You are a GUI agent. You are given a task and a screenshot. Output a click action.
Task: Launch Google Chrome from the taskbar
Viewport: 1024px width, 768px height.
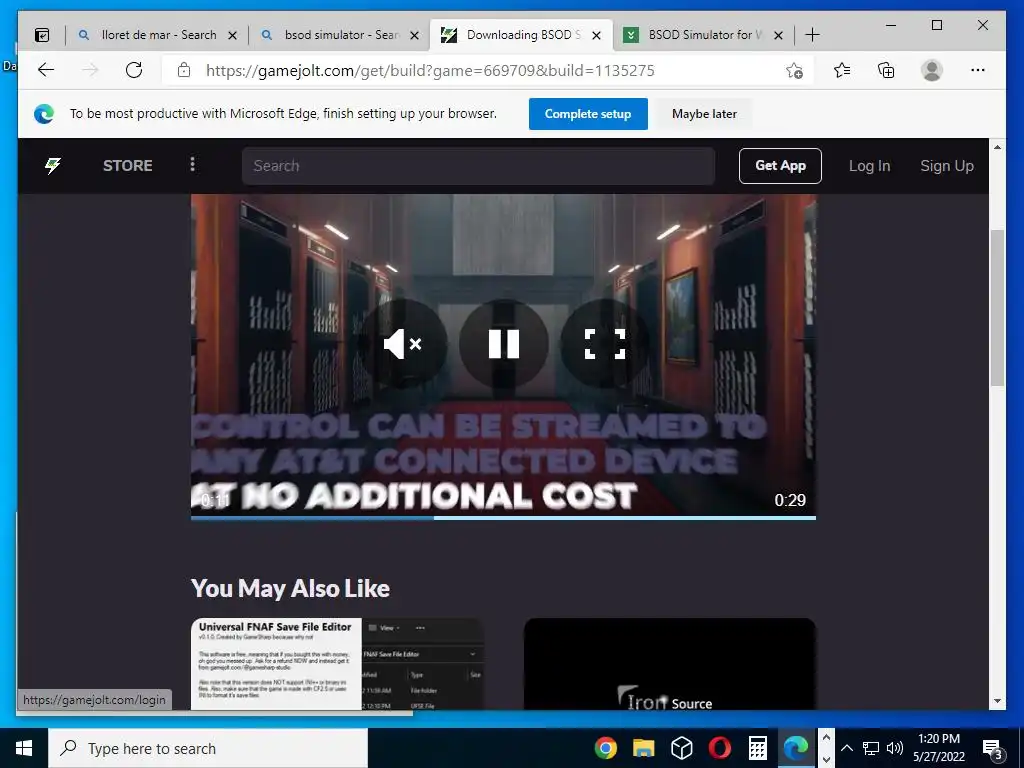coord(605,748)
